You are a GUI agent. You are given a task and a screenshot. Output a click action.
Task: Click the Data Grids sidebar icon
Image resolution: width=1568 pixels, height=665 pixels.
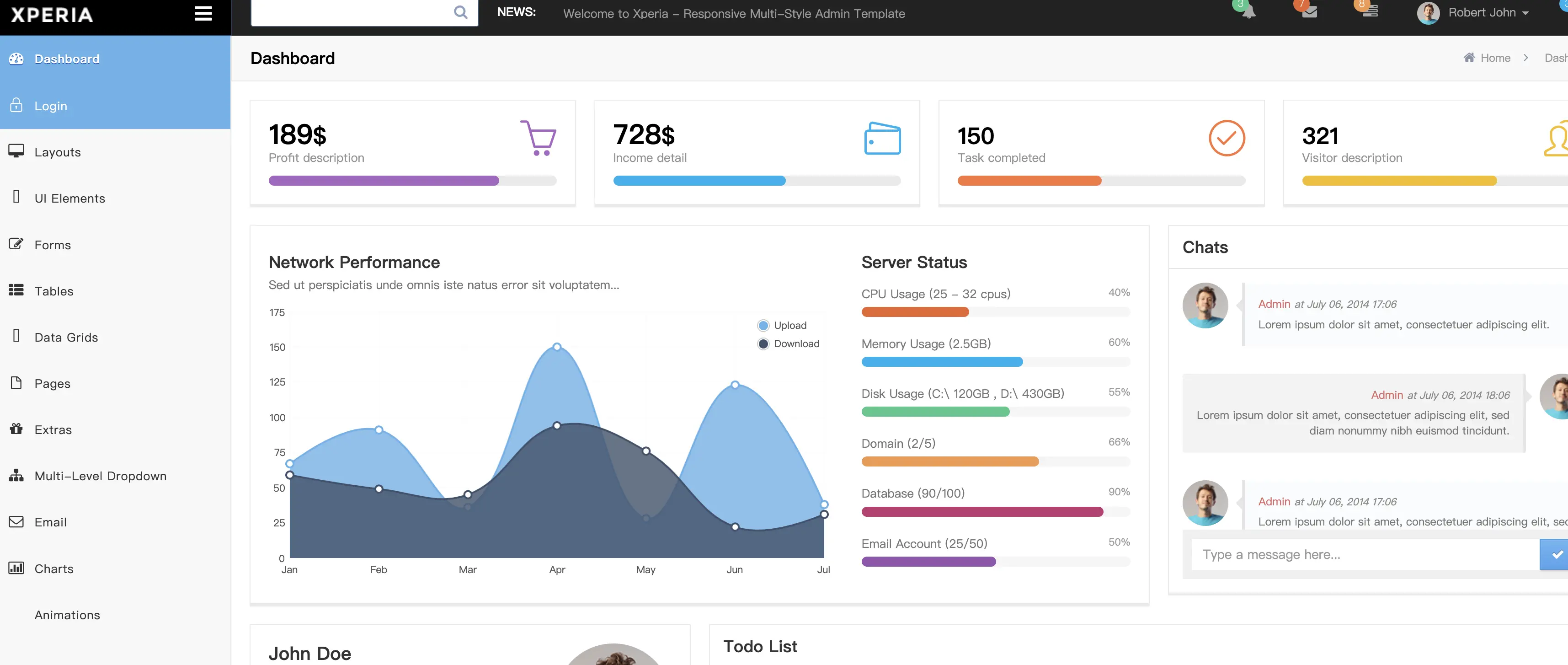[x=16, y=336]
